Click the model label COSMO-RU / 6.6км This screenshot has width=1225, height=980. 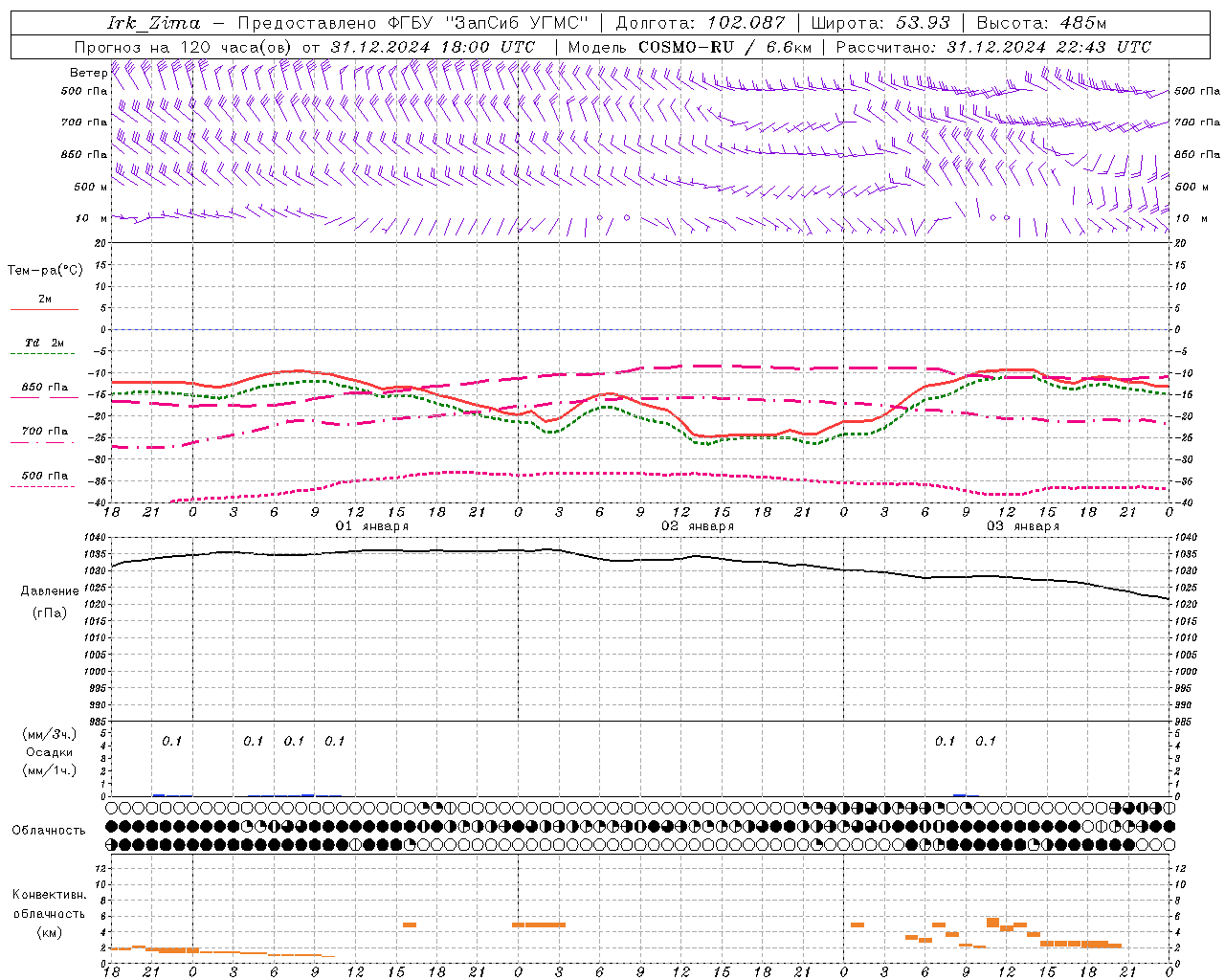coord(724,47)
